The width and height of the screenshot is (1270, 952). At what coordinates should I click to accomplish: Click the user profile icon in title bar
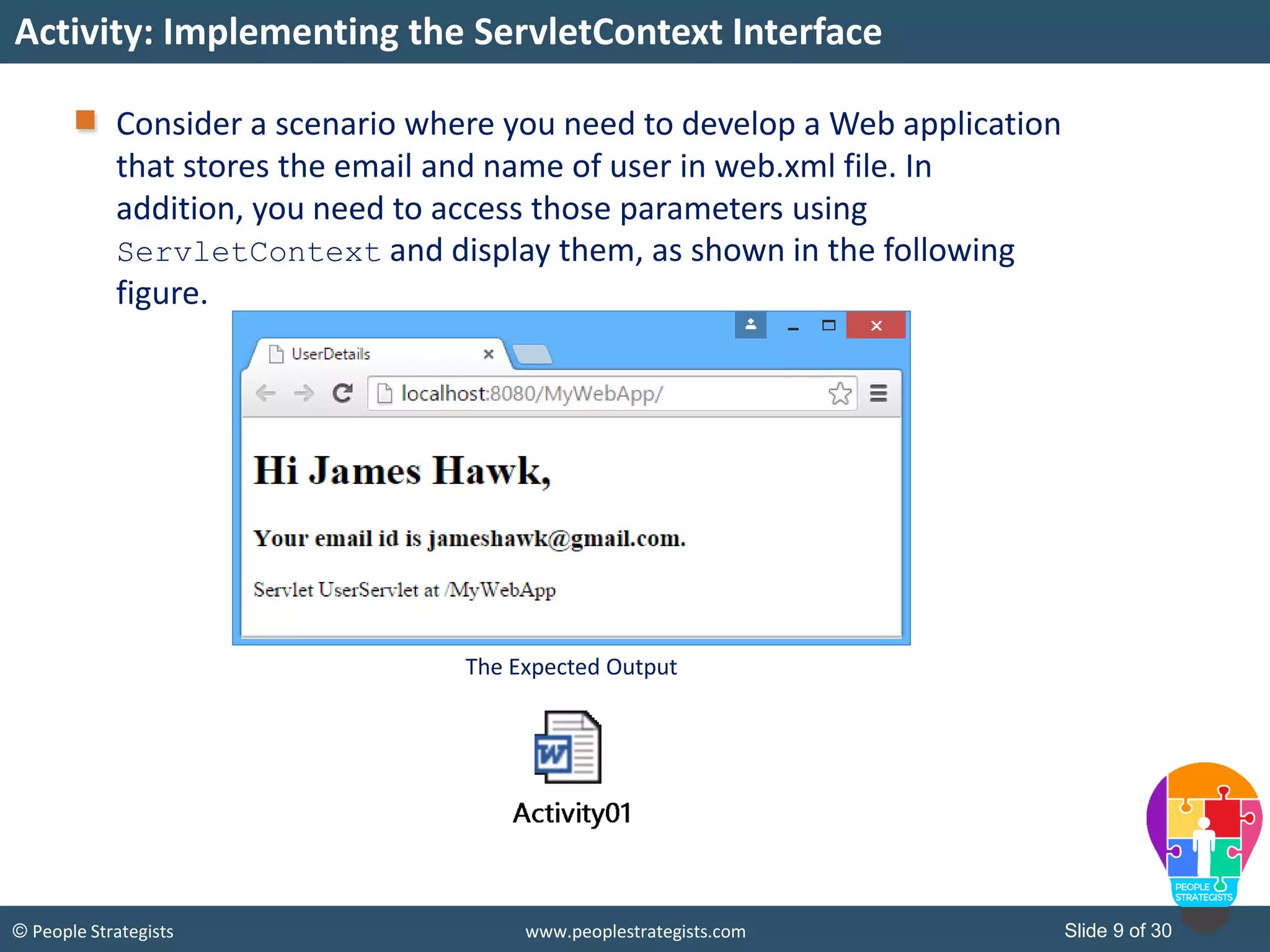click(x=750, y=325)
